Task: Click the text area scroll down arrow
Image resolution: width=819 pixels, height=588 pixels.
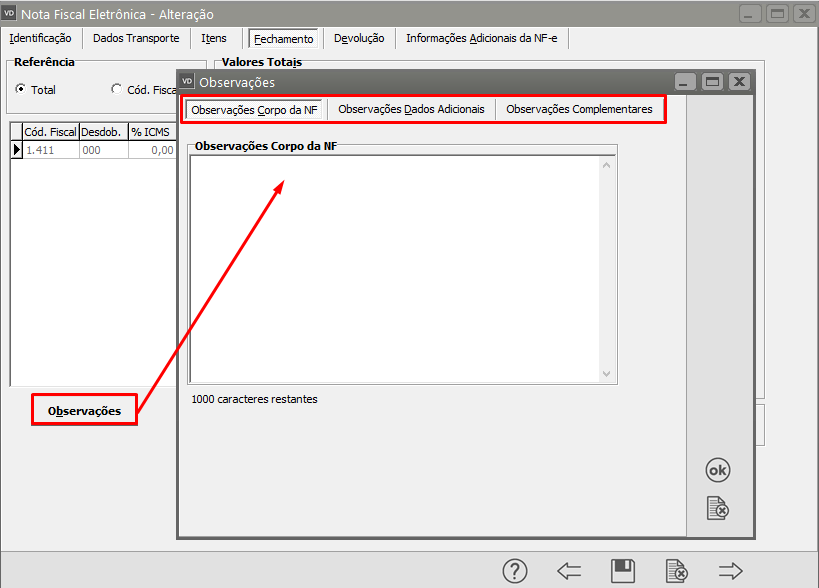Action: [606, 373]
